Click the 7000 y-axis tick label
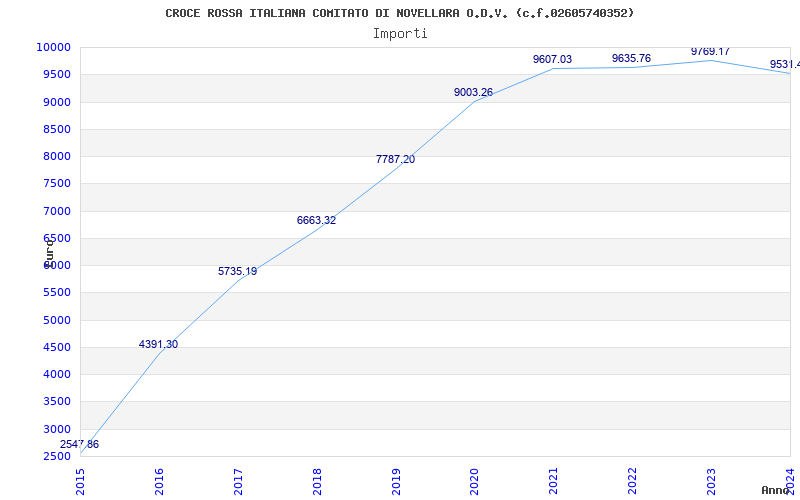The width and height of the screenshot is (800, 500). click(x=57, y=211)
